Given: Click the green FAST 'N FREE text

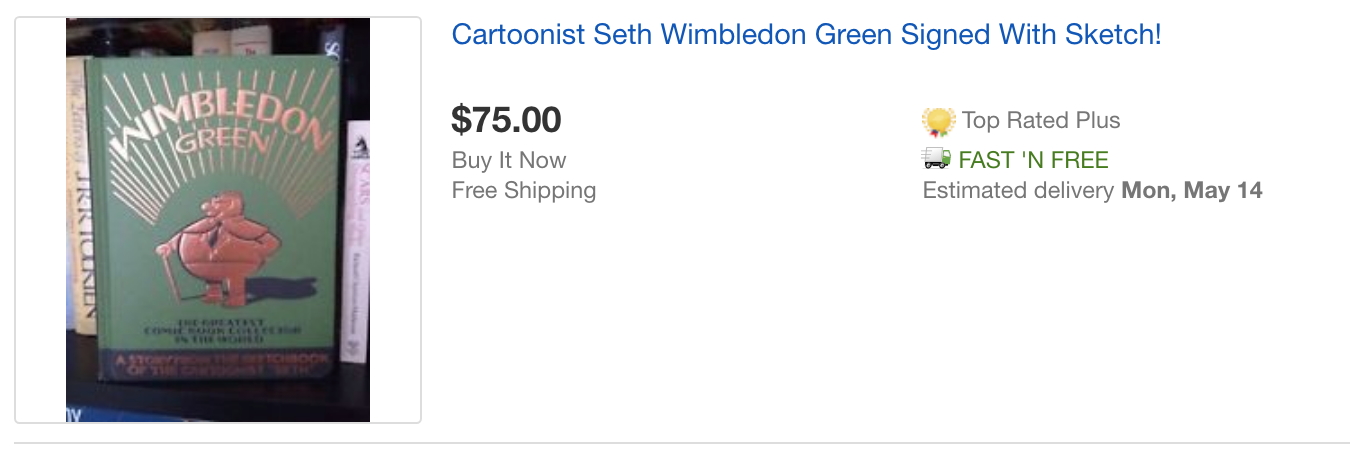Looking at the screenshot, I should pos(1033,160).
